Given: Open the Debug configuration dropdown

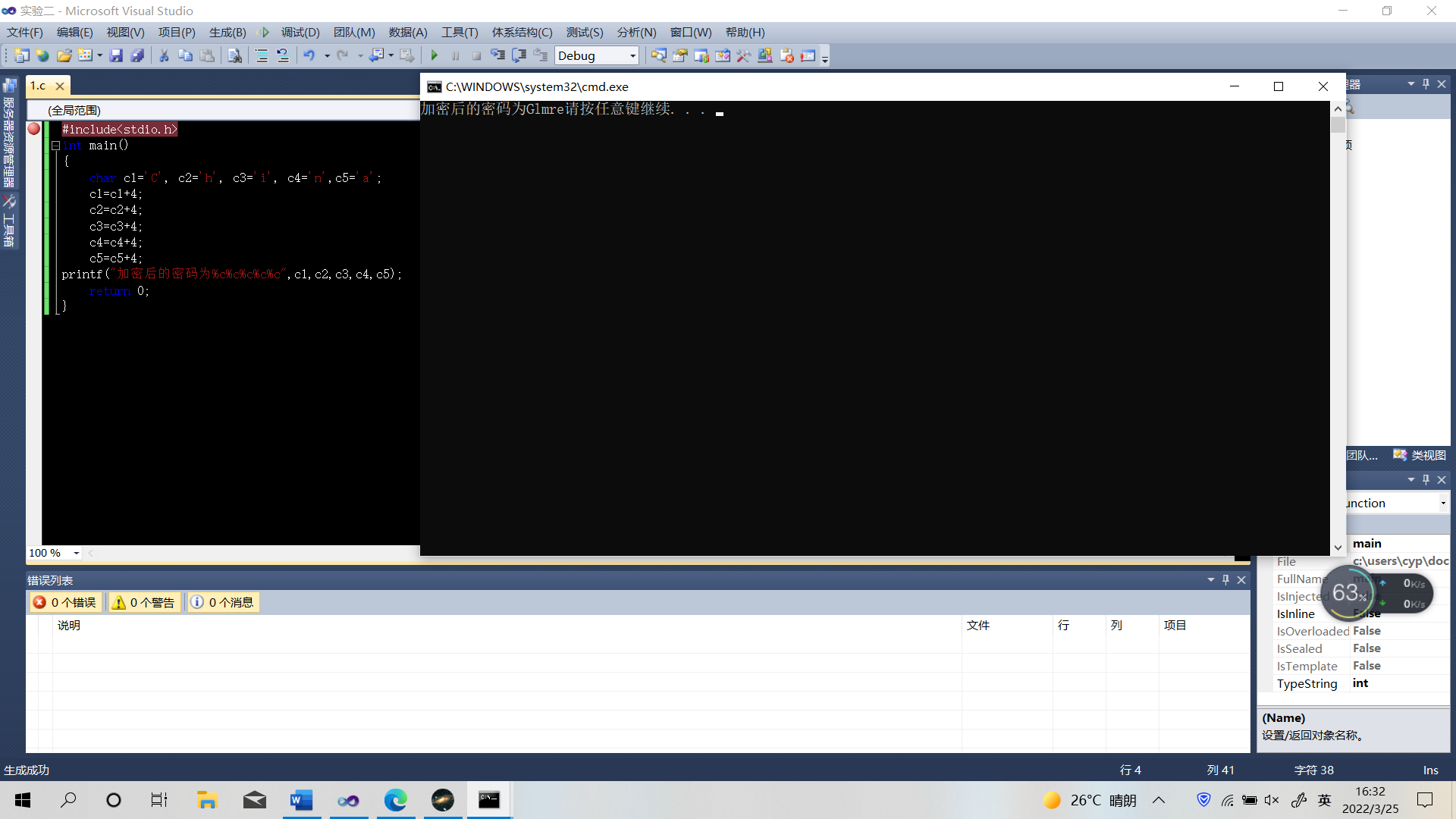Looking at the screenshot, I should tap(632, 55).
